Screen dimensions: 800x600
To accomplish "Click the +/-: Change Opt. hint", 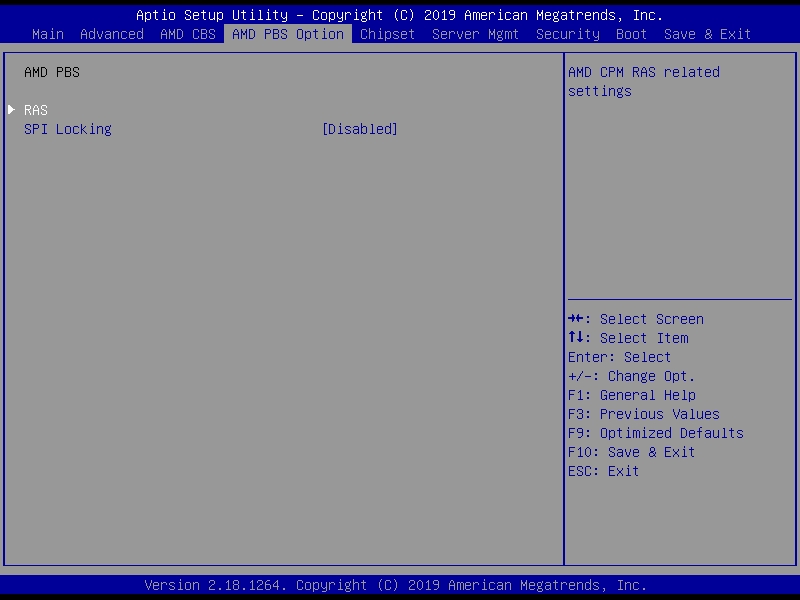I will tap(631, 377).
